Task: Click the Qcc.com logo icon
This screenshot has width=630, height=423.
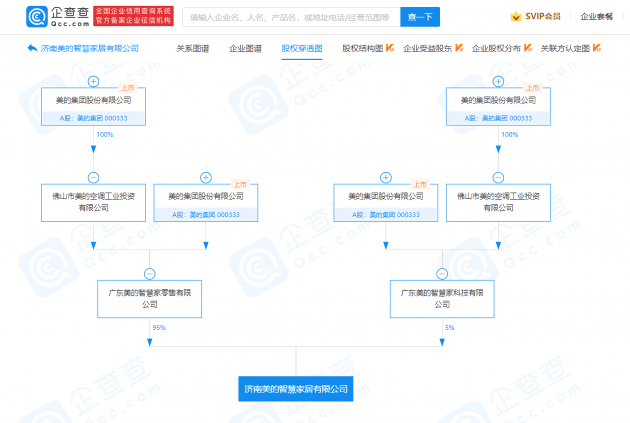Action: tap(37, 16)
